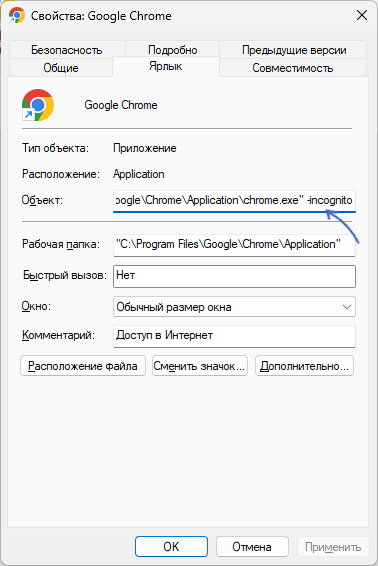378x566 pixels.
Task: Click the Отмена cancel button
Action: 252,547
